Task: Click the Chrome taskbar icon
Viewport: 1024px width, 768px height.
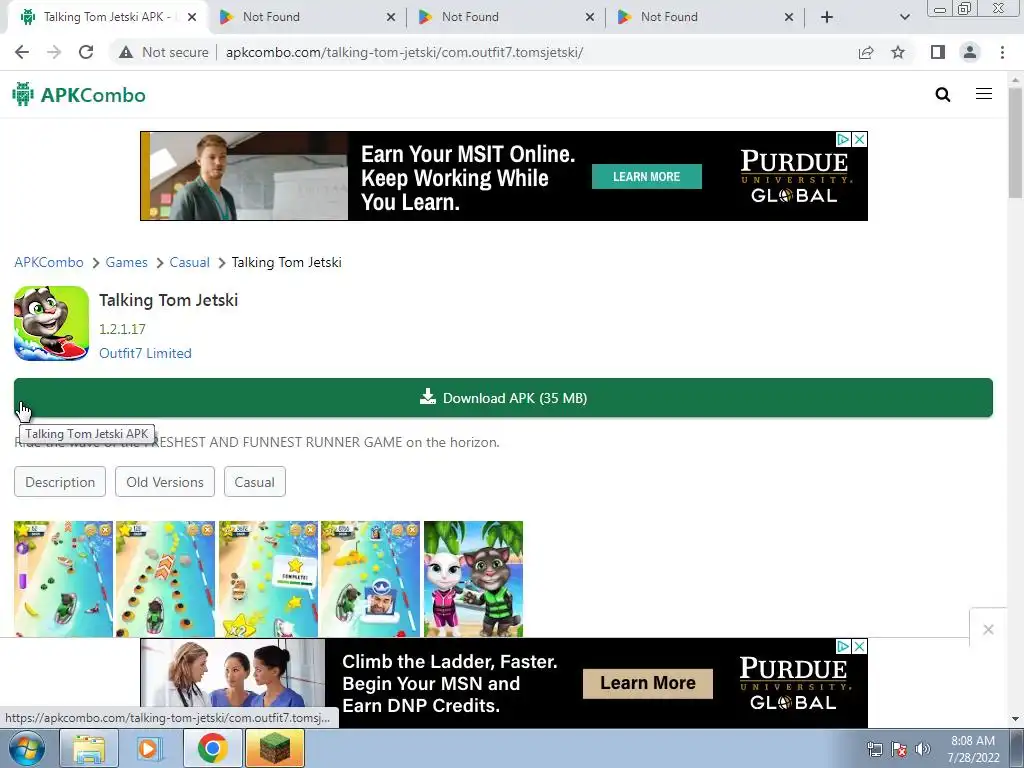Action: coord(212,748)
